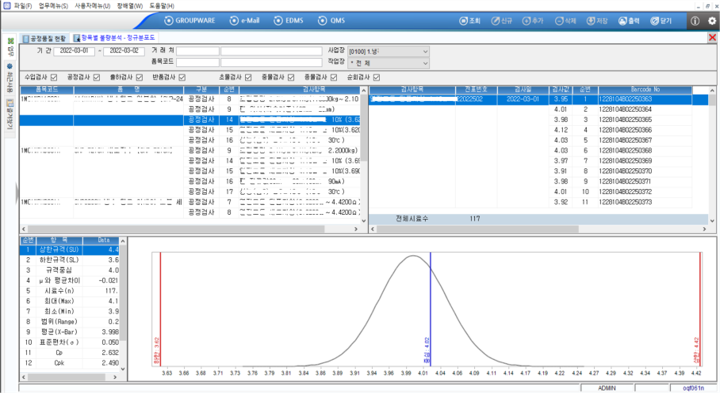This screenshot has height=393, width=720.
Task: Click the 신규 (new) toolbar icon
Action: click(501, 21)
